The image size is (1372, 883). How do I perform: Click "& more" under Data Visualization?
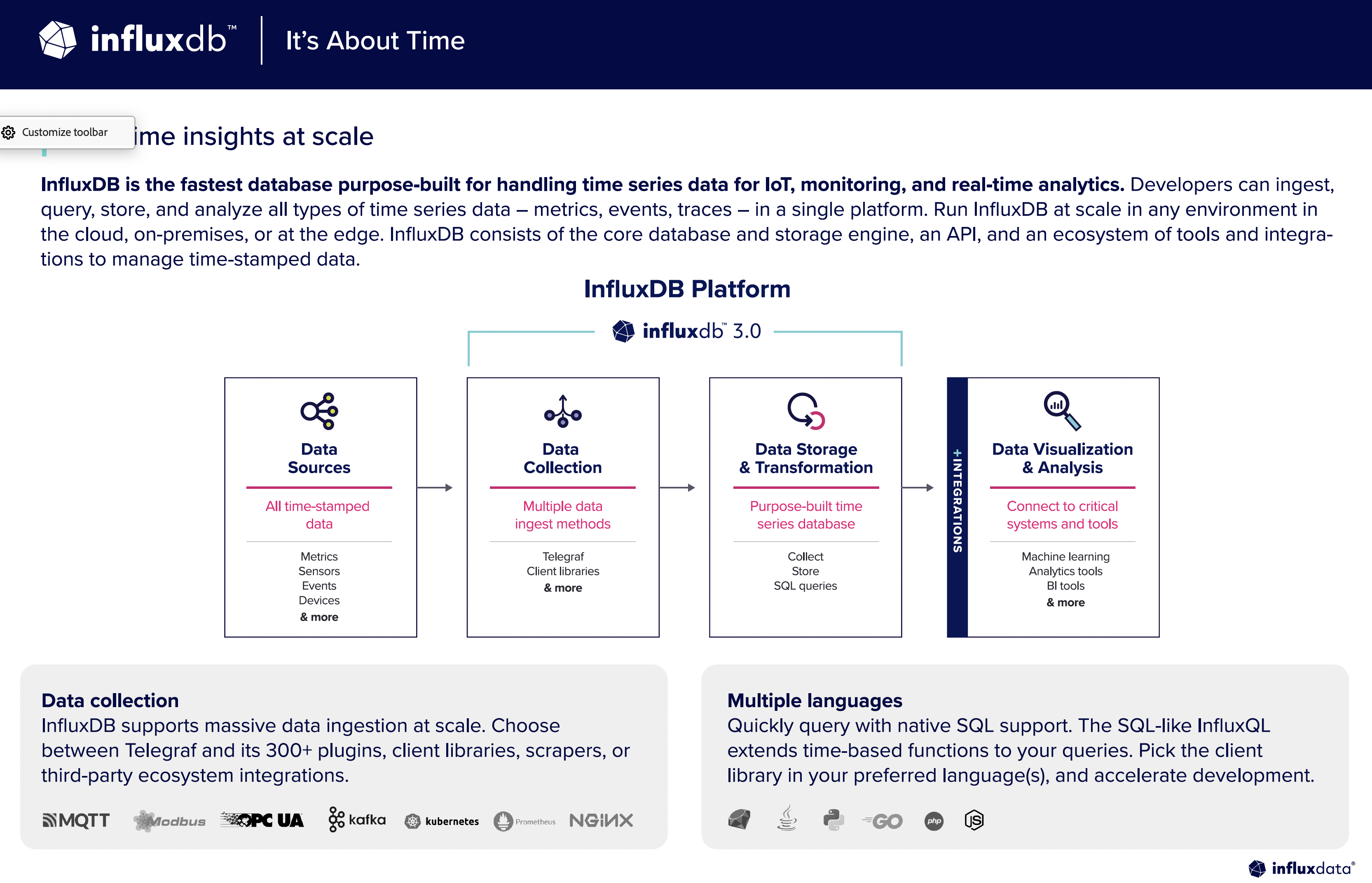coord(1065,602)
